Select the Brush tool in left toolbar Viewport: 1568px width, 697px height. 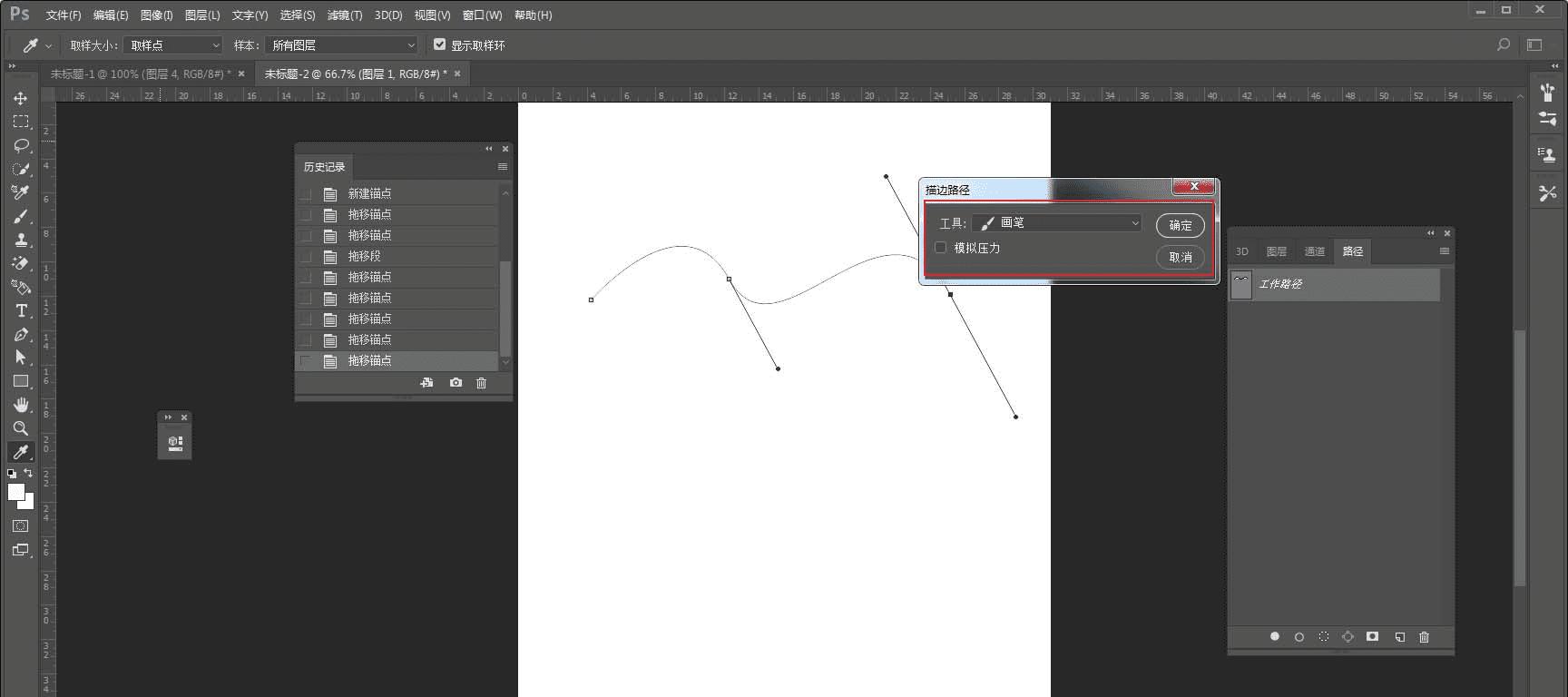21,216
